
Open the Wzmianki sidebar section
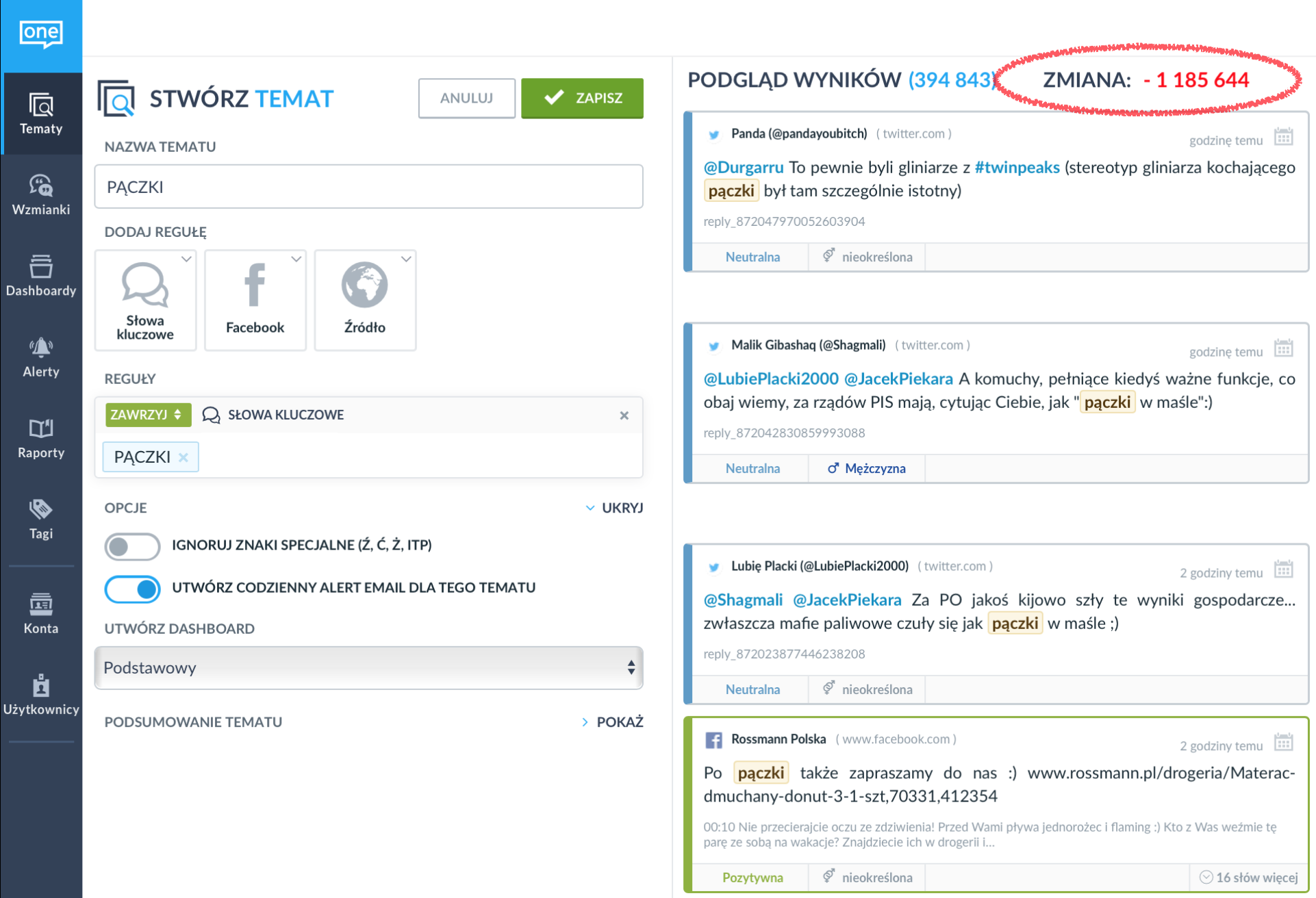click(40, 194)
